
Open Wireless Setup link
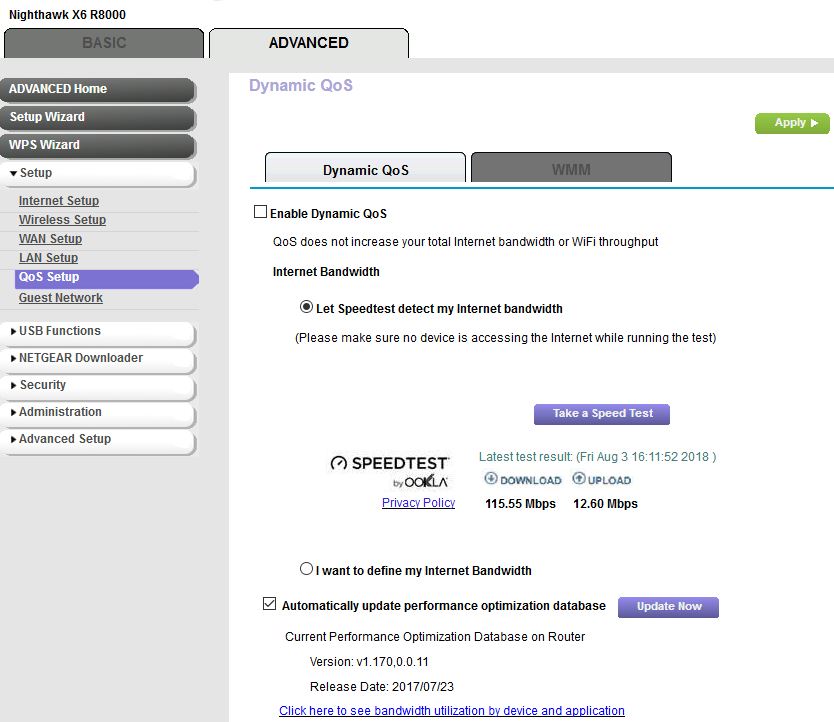click(62, 220)
